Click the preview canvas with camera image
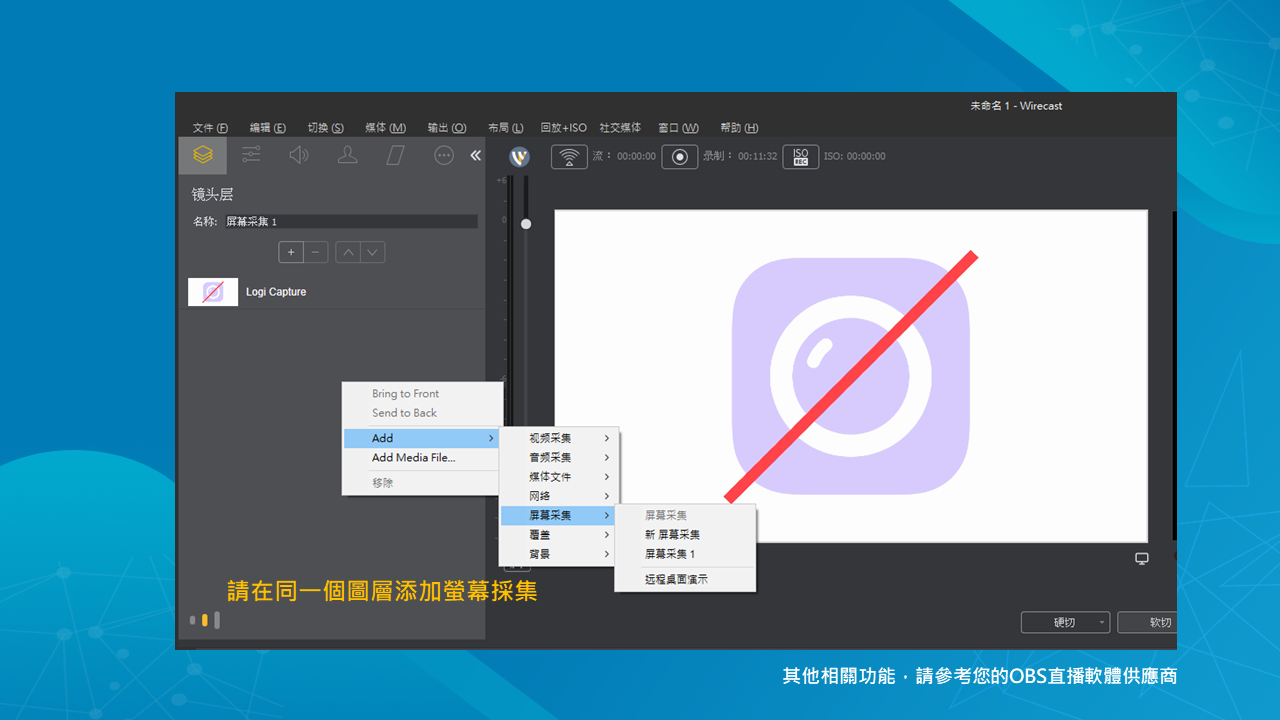The height and width of the screenshot is (720, 1280). [x=851, y=376]
